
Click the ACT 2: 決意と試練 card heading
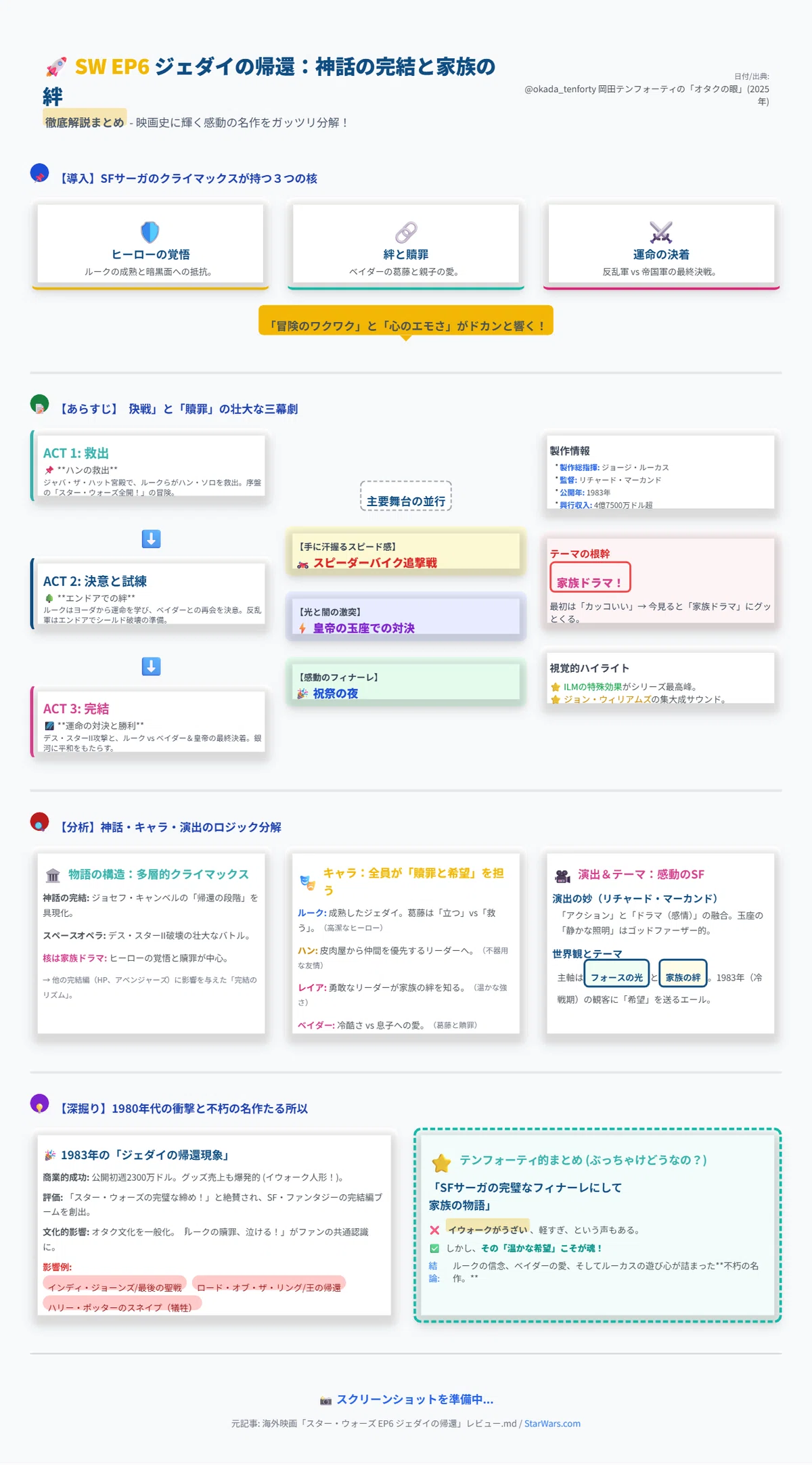[x=95, y=581]
